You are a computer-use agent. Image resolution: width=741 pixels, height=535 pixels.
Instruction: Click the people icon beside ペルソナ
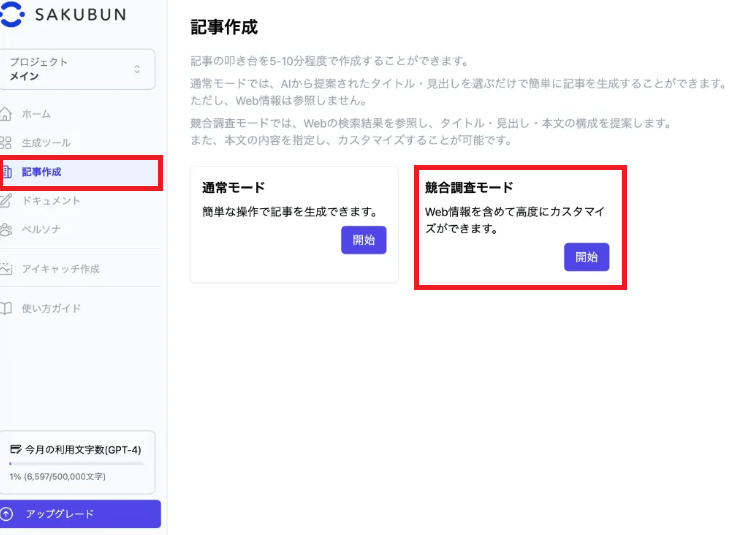6,230
